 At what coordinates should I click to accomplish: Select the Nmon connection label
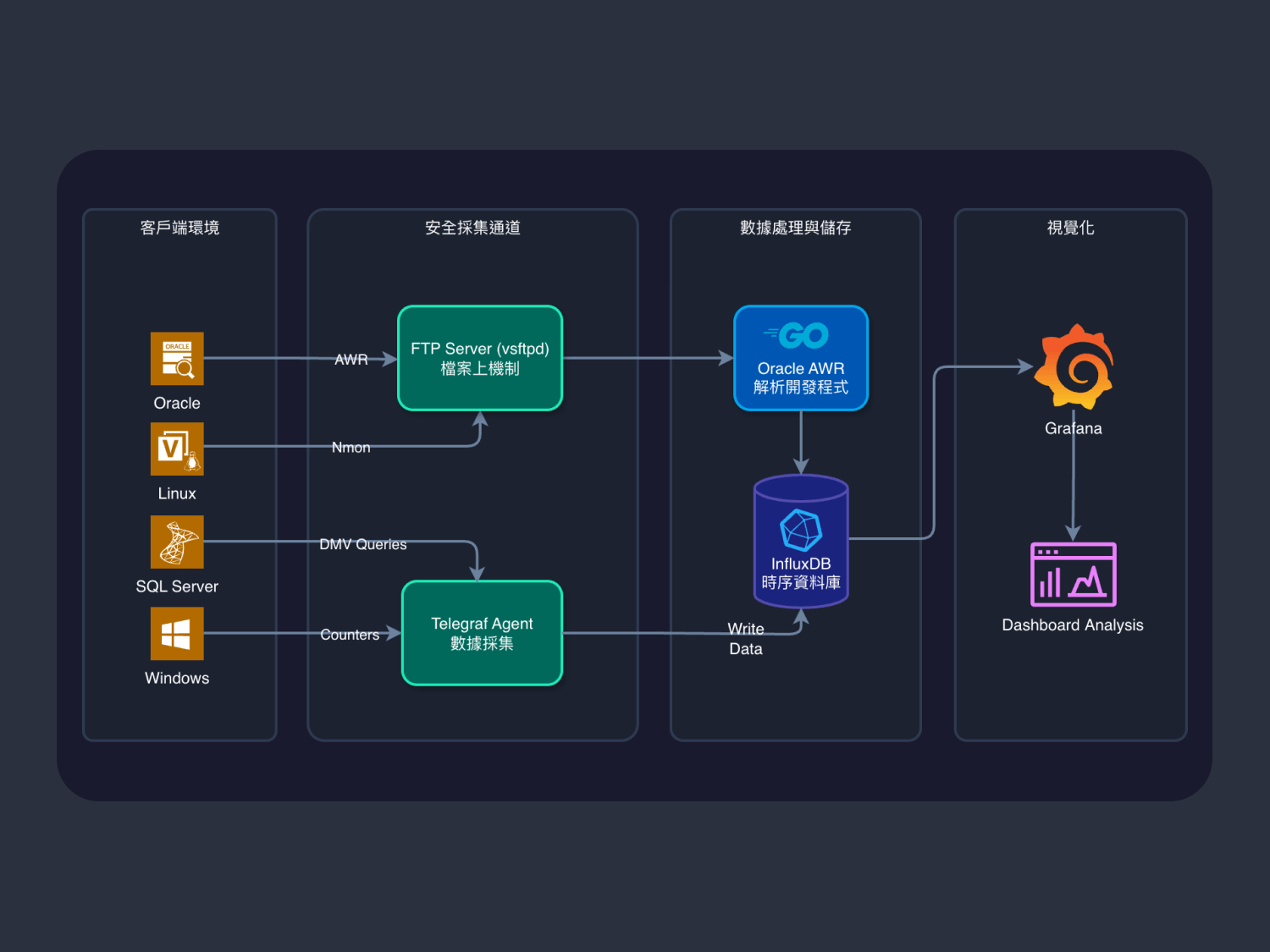pyautogui.click(x=351, y=447)
